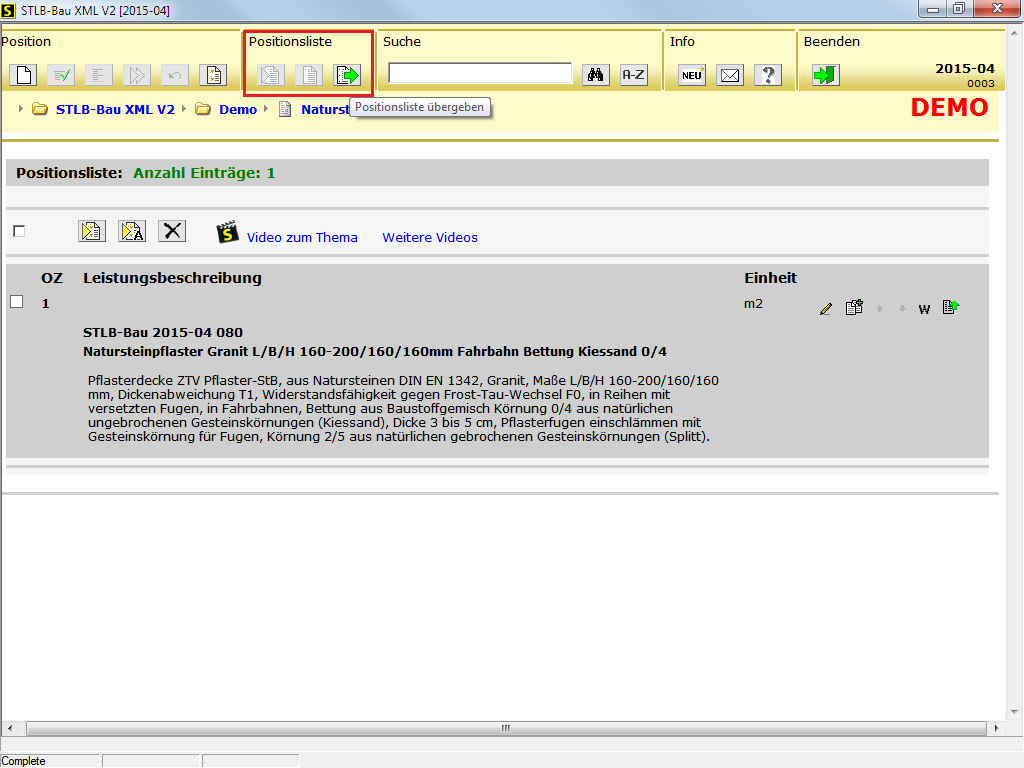Open the envelope mail icon
1024x768 pixels.
coord(730,75)
